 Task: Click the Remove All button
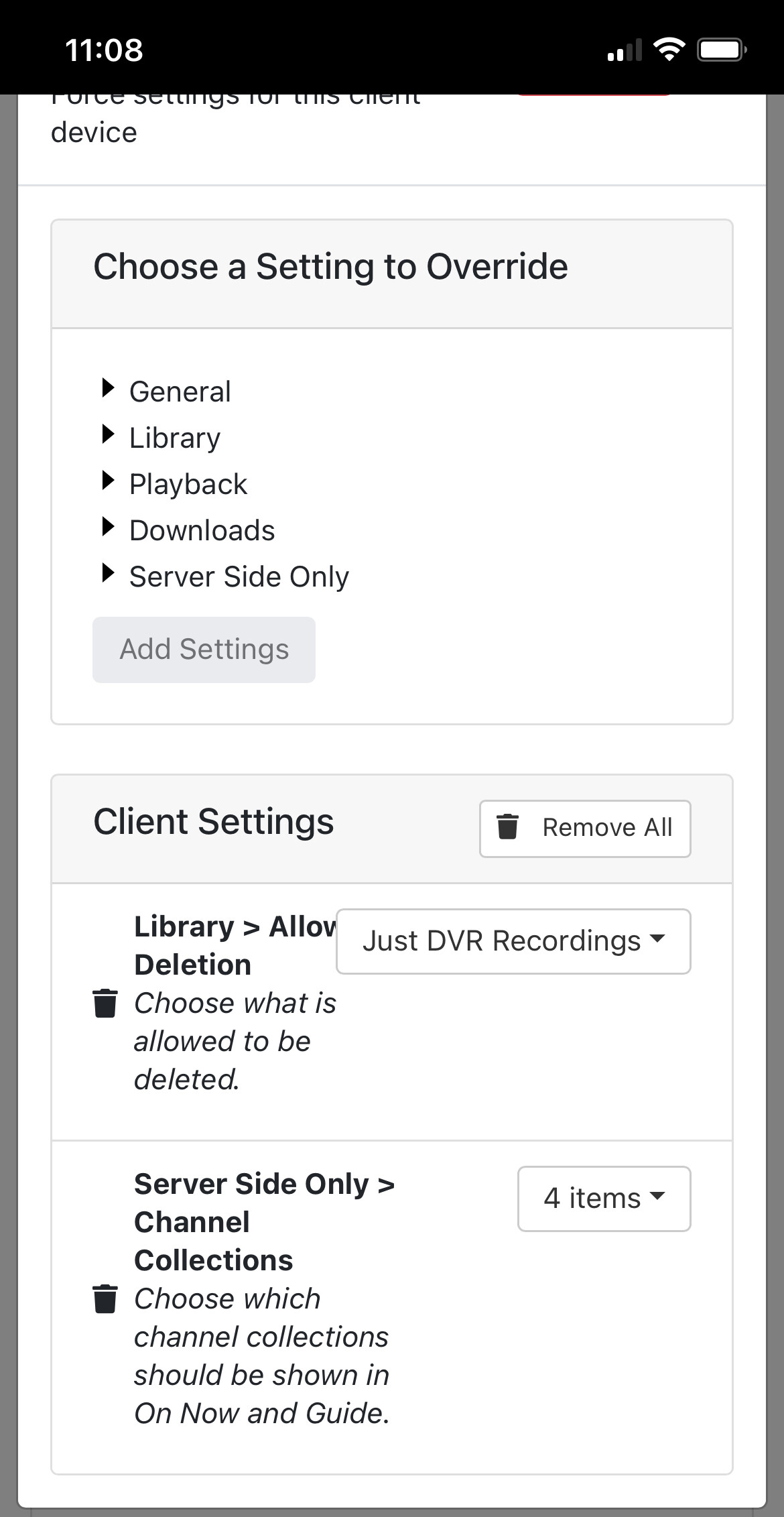click(x=585, y=828)
